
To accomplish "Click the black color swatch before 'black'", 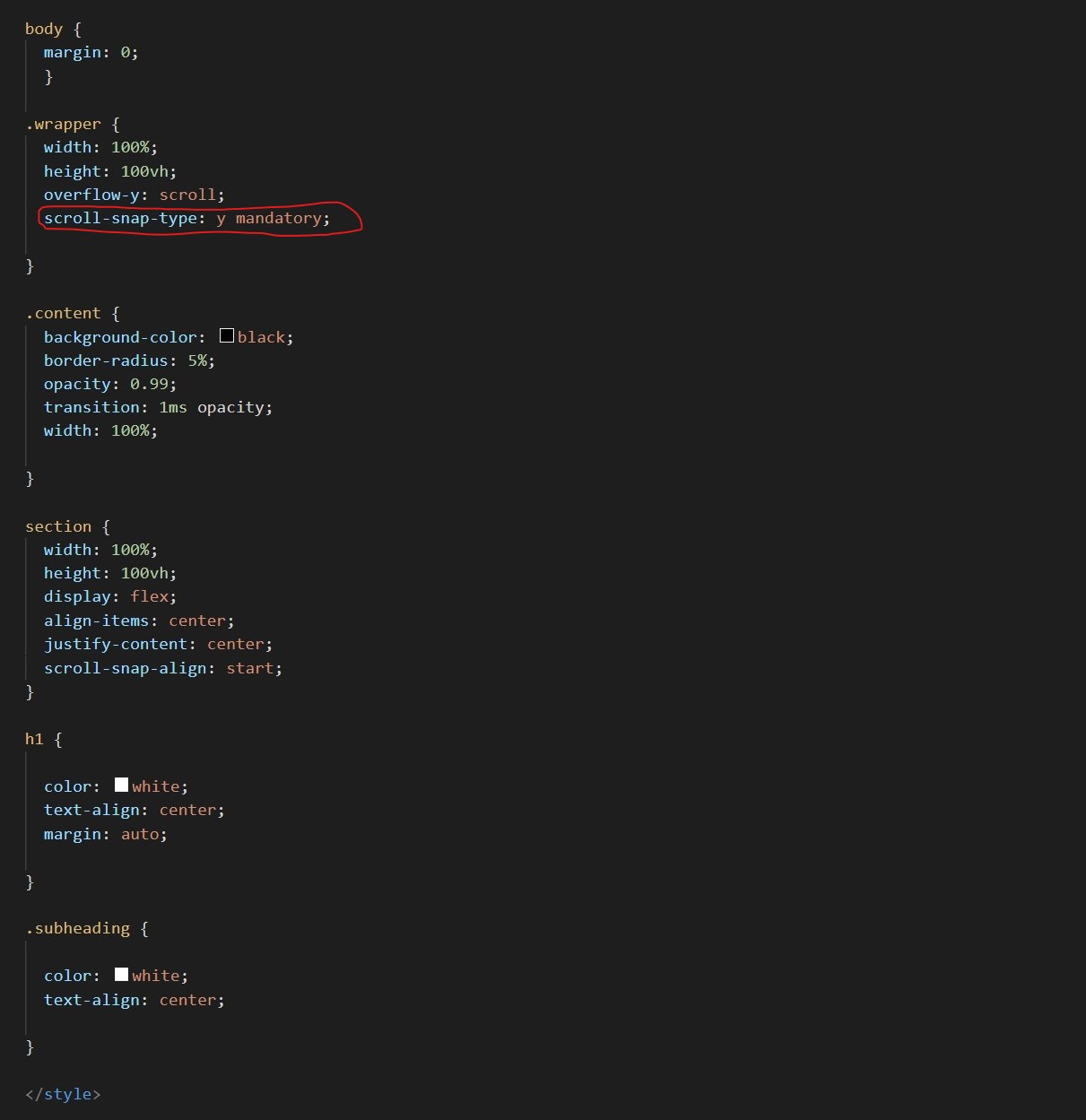I will point(227,335).
